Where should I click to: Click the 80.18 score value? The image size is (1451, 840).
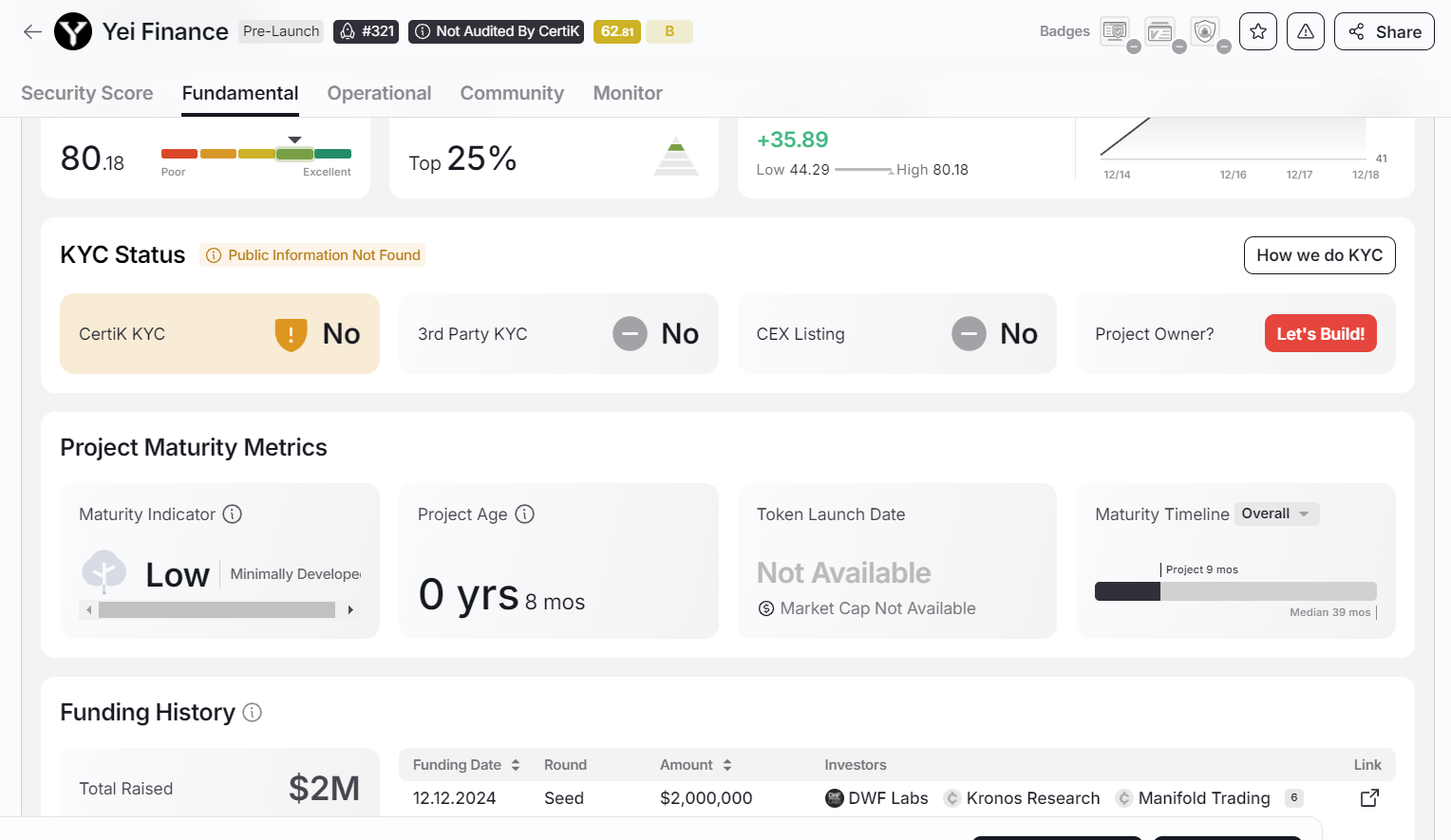pos(92,159)
